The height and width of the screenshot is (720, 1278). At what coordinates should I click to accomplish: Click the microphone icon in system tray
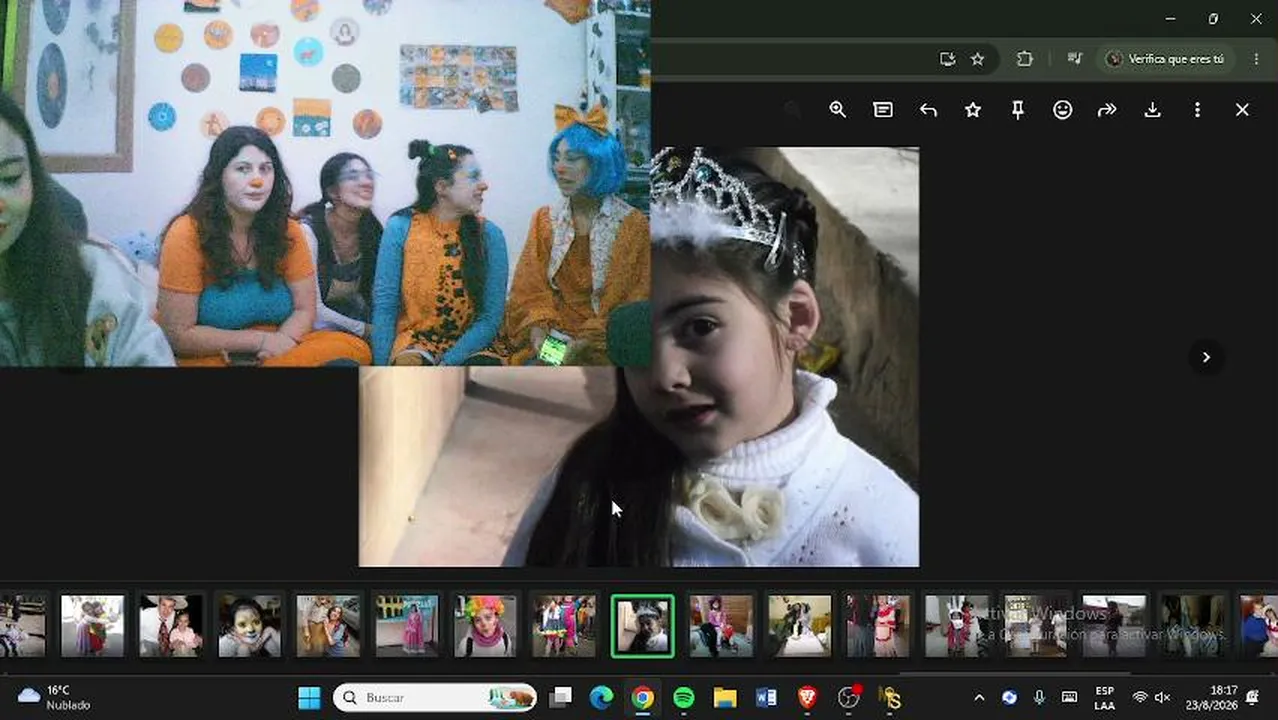[1039, 697]
